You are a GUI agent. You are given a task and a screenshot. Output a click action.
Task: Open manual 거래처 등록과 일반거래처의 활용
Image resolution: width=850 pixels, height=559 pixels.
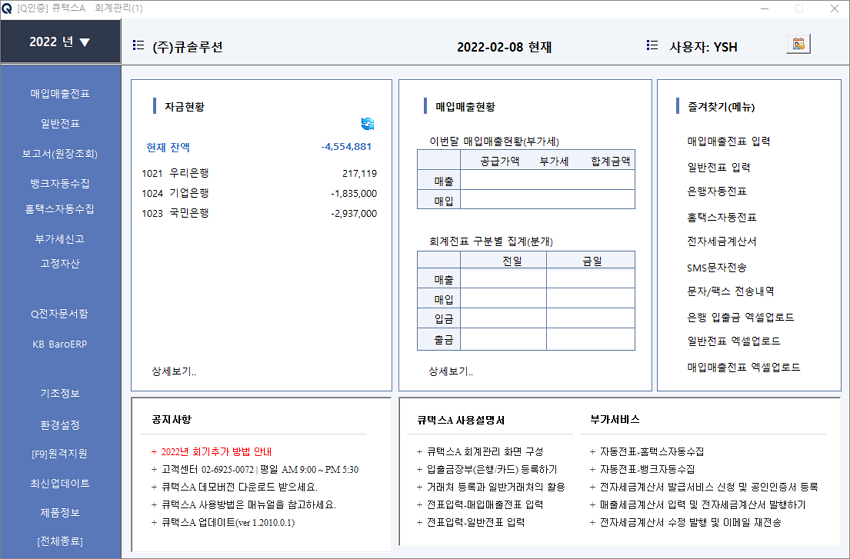click(495, 487)
